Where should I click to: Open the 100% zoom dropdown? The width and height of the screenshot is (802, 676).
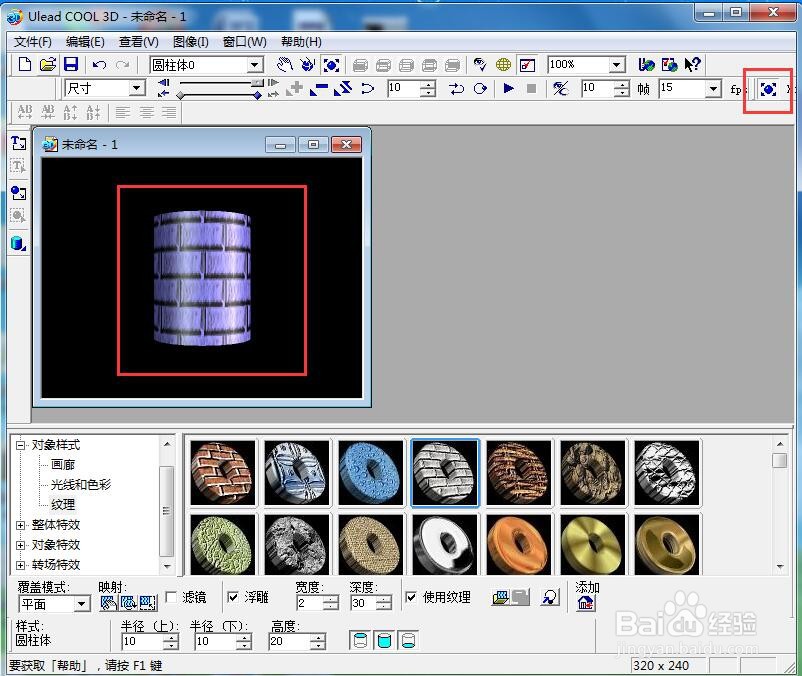coord(617,64)
